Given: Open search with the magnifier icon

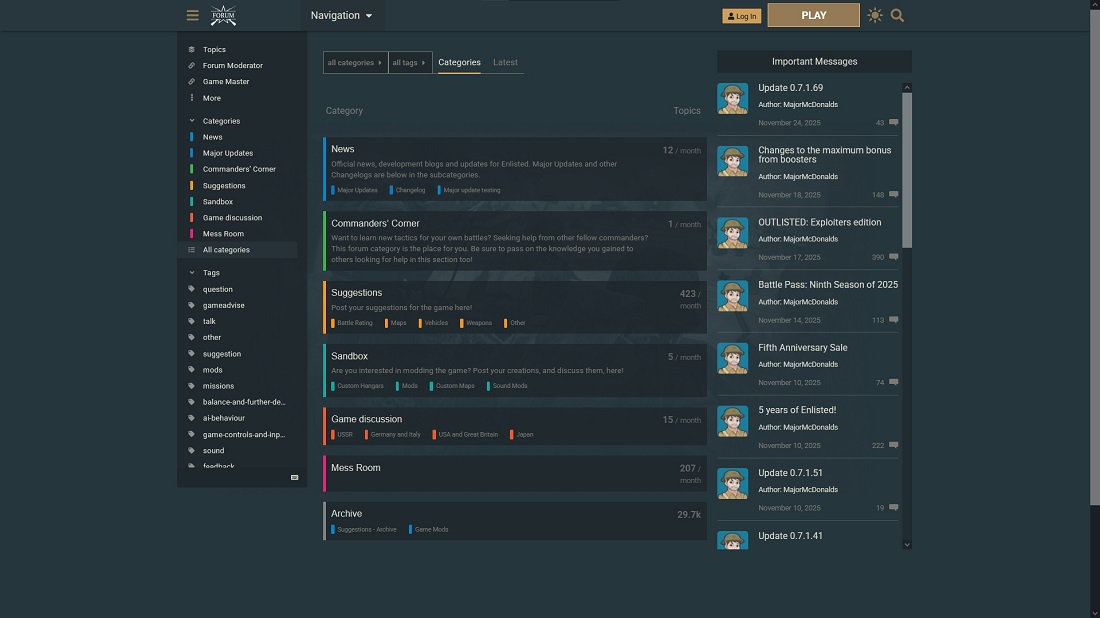Looking at the screenshot, I should pyautogui.click(x=897, y=15).
